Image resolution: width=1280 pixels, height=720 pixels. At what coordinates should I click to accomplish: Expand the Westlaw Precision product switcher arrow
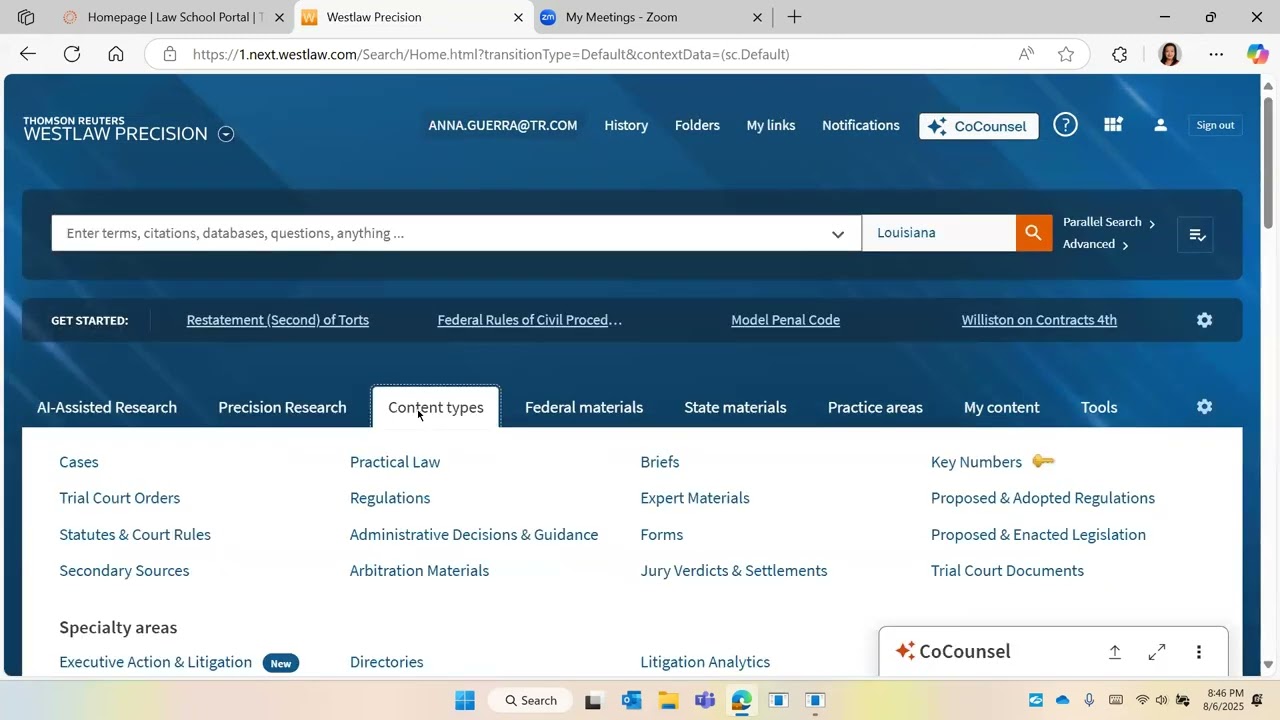[x=226, y=134]
